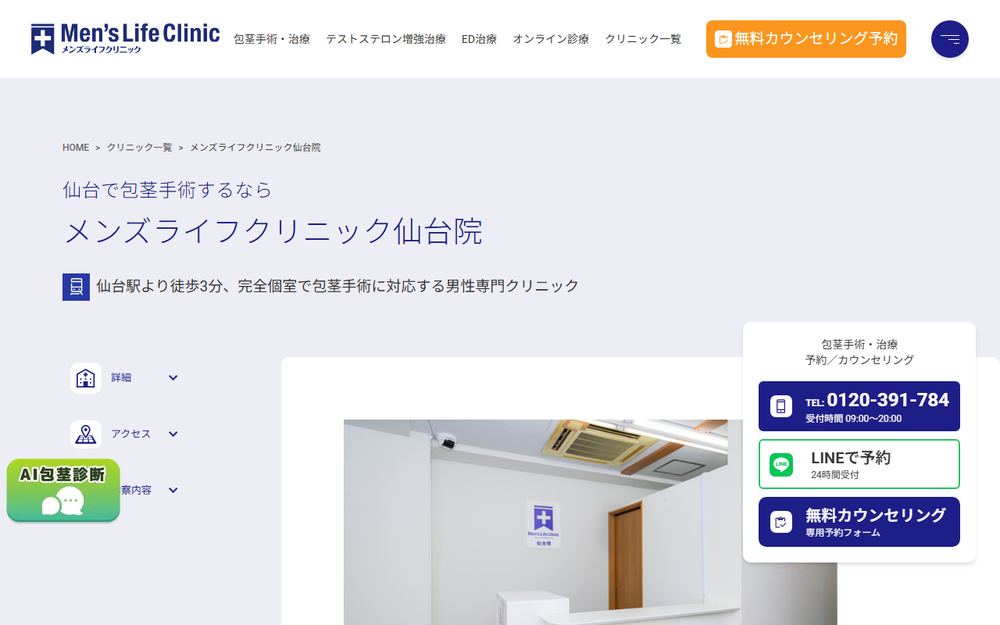Expand the 詳細 section chevron
Viewport: 1000px width, 625px height.
(173, 378)
